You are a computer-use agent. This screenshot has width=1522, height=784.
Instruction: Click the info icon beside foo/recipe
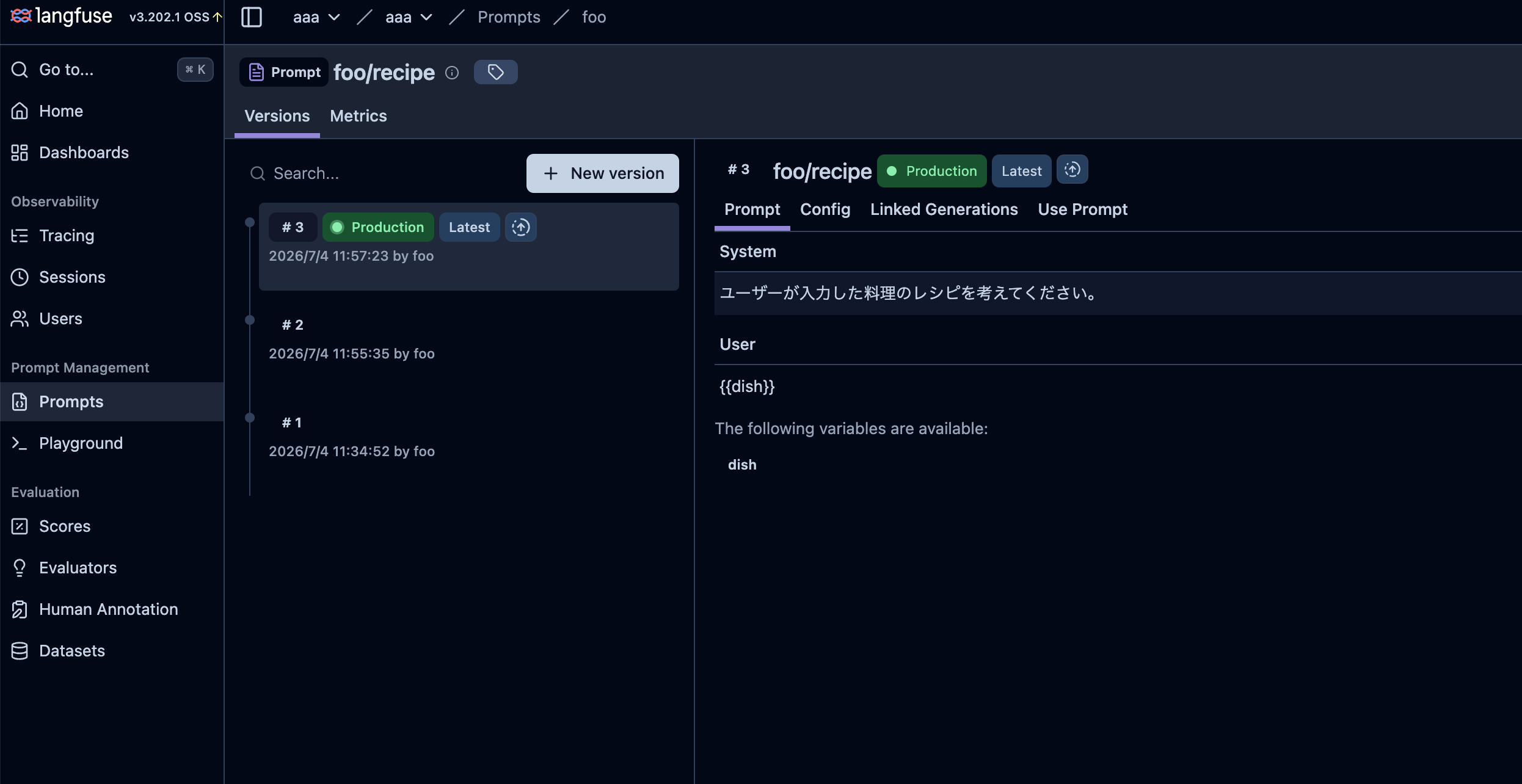pyautogui.click(x=452, y=73)
